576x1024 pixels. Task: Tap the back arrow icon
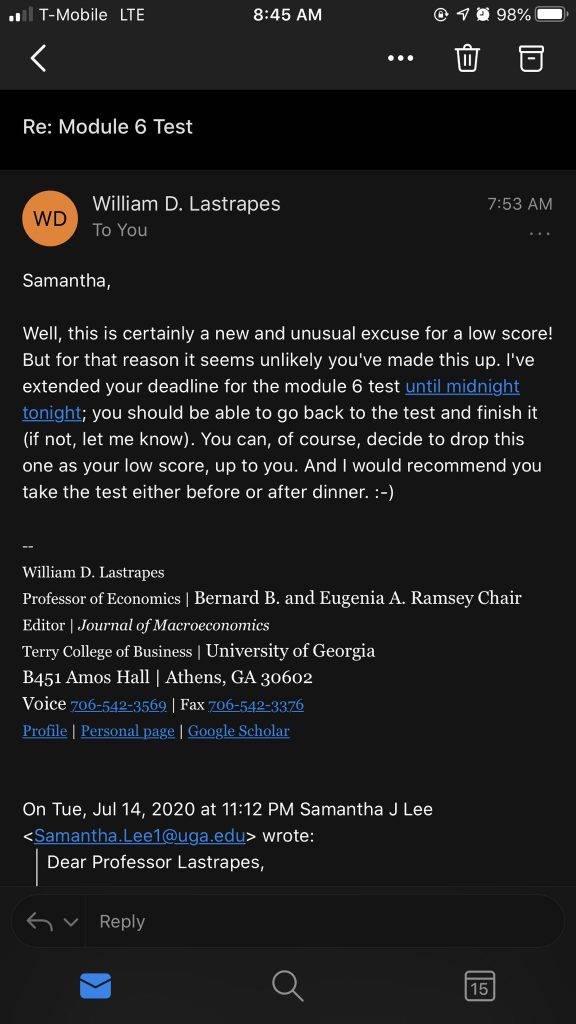click(x=39, y=58)
